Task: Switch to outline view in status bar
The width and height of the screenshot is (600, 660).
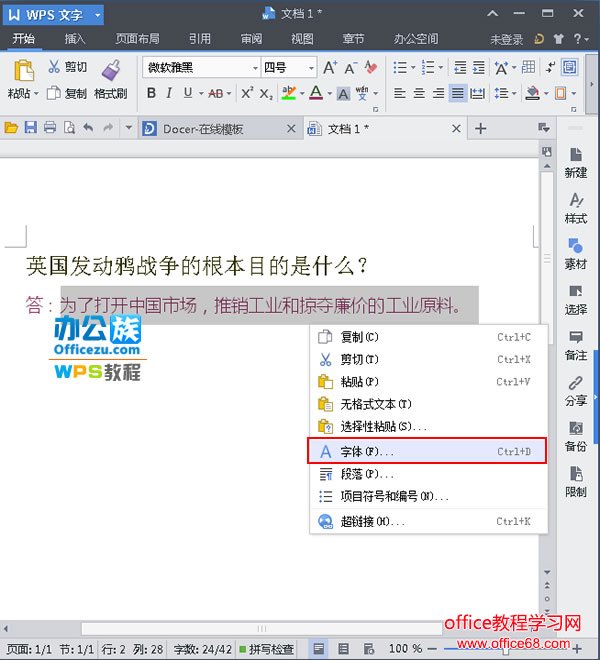Action: point(344,648)
